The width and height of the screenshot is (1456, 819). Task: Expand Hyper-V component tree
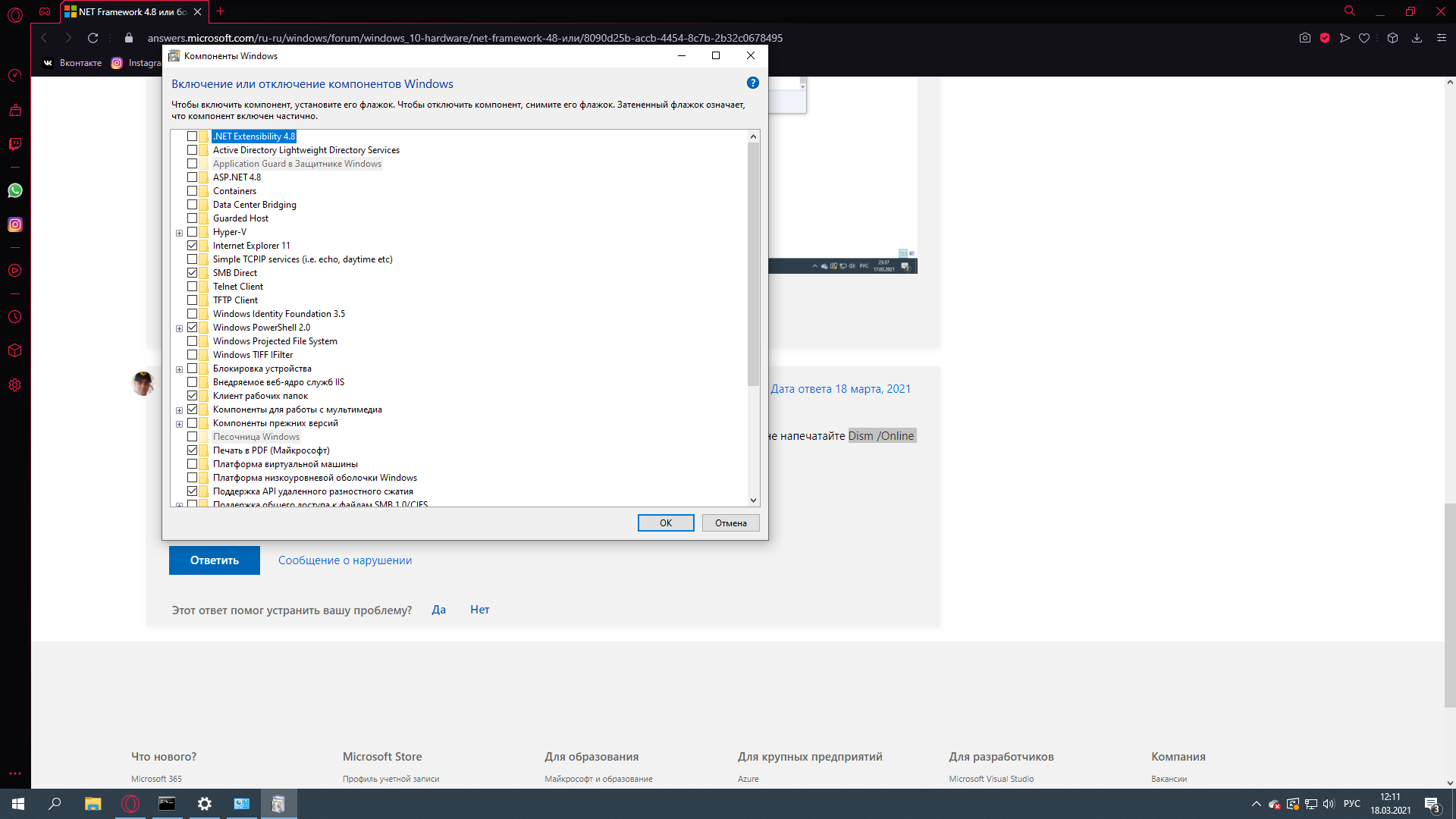point(178,232)
